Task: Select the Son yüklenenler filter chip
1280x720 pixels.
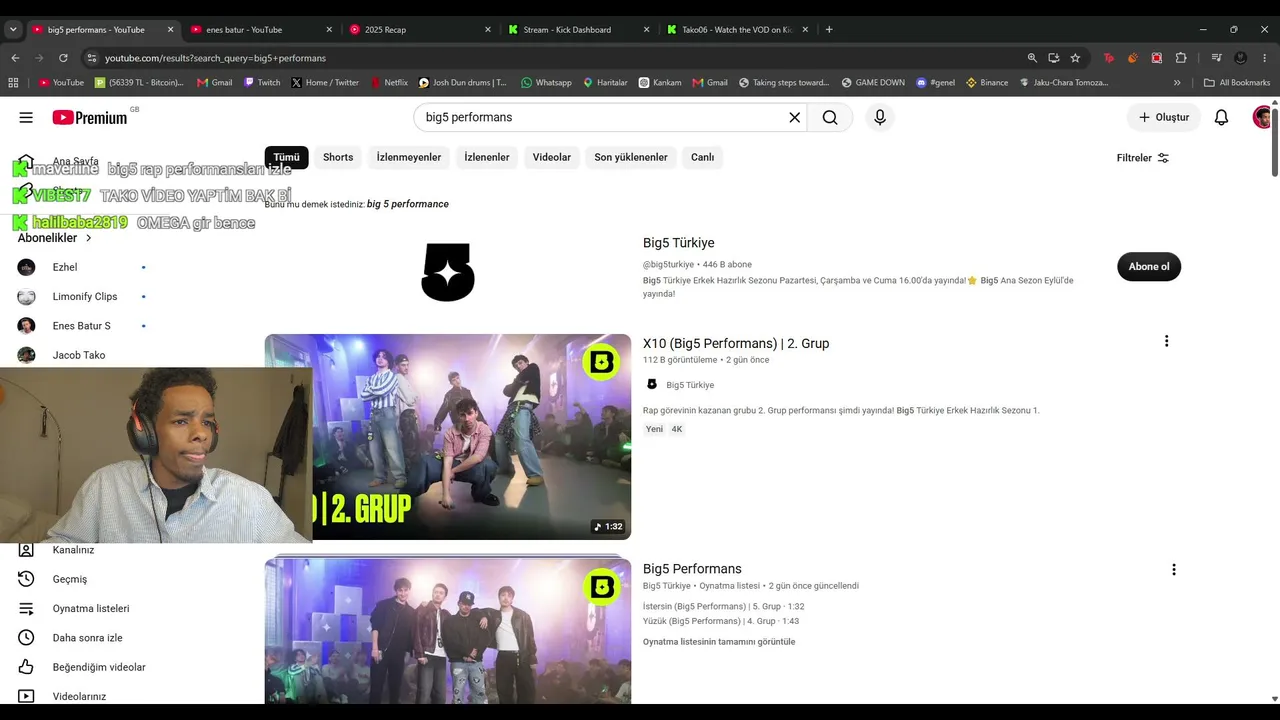Action: coord(631,157)
